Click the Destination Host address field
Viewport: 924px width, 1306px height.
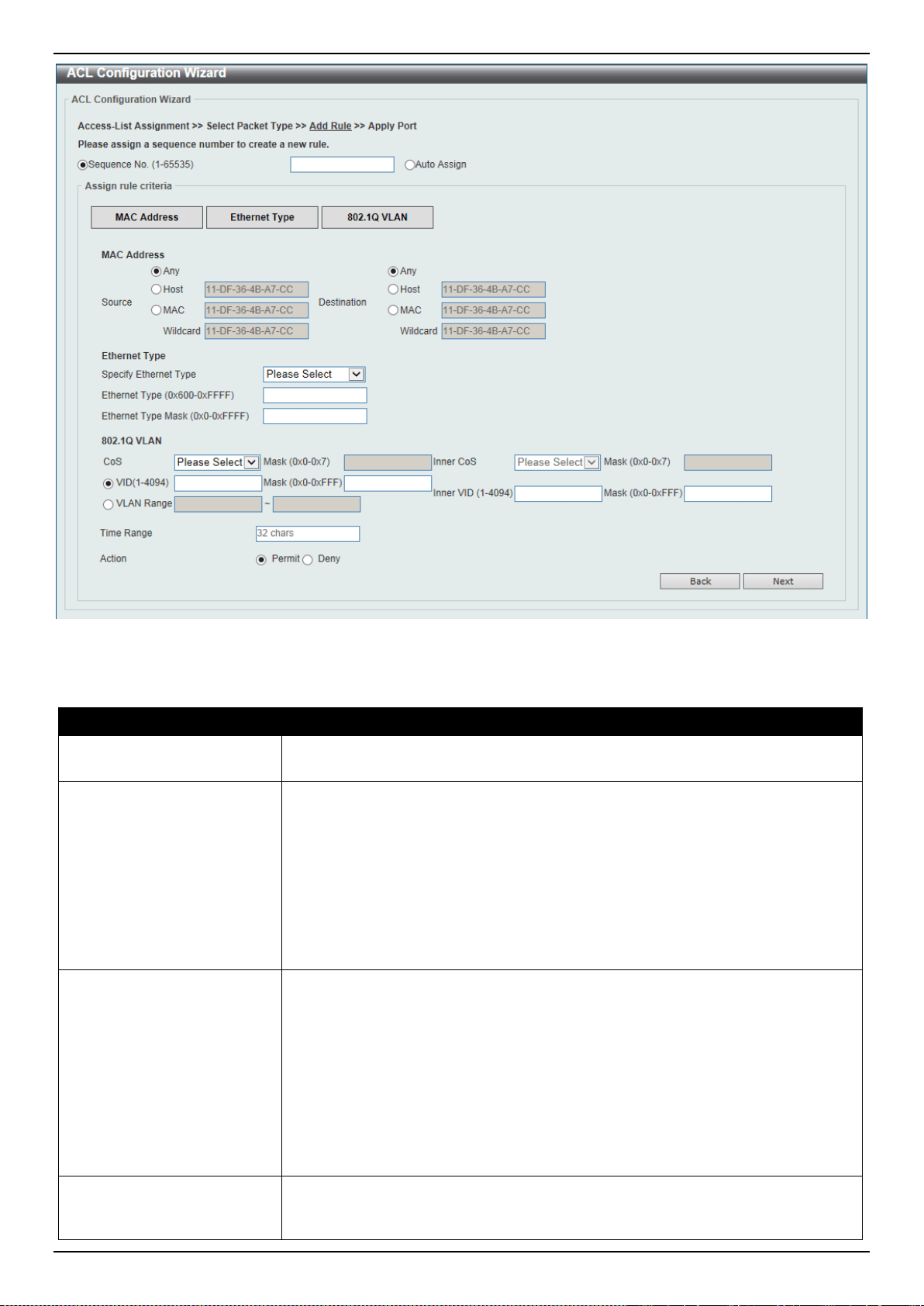tap(494, 289)
